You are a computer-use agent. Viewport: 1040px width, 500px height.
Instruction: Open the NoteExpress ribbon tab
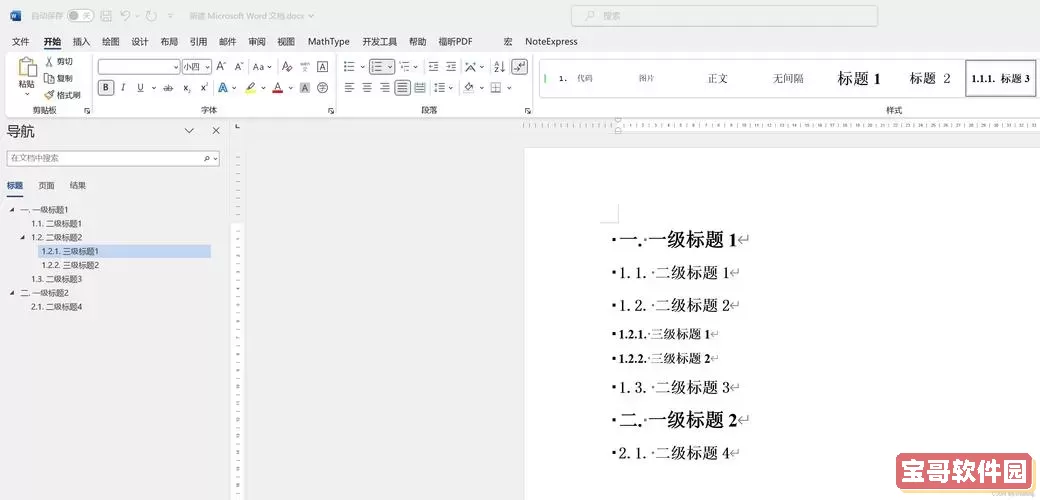(x=551, y=42)
